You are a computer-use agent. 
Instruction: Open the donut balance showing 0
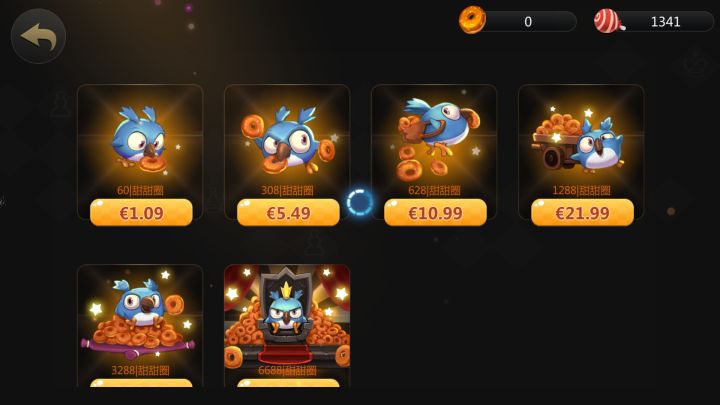[x=518, y=21]
